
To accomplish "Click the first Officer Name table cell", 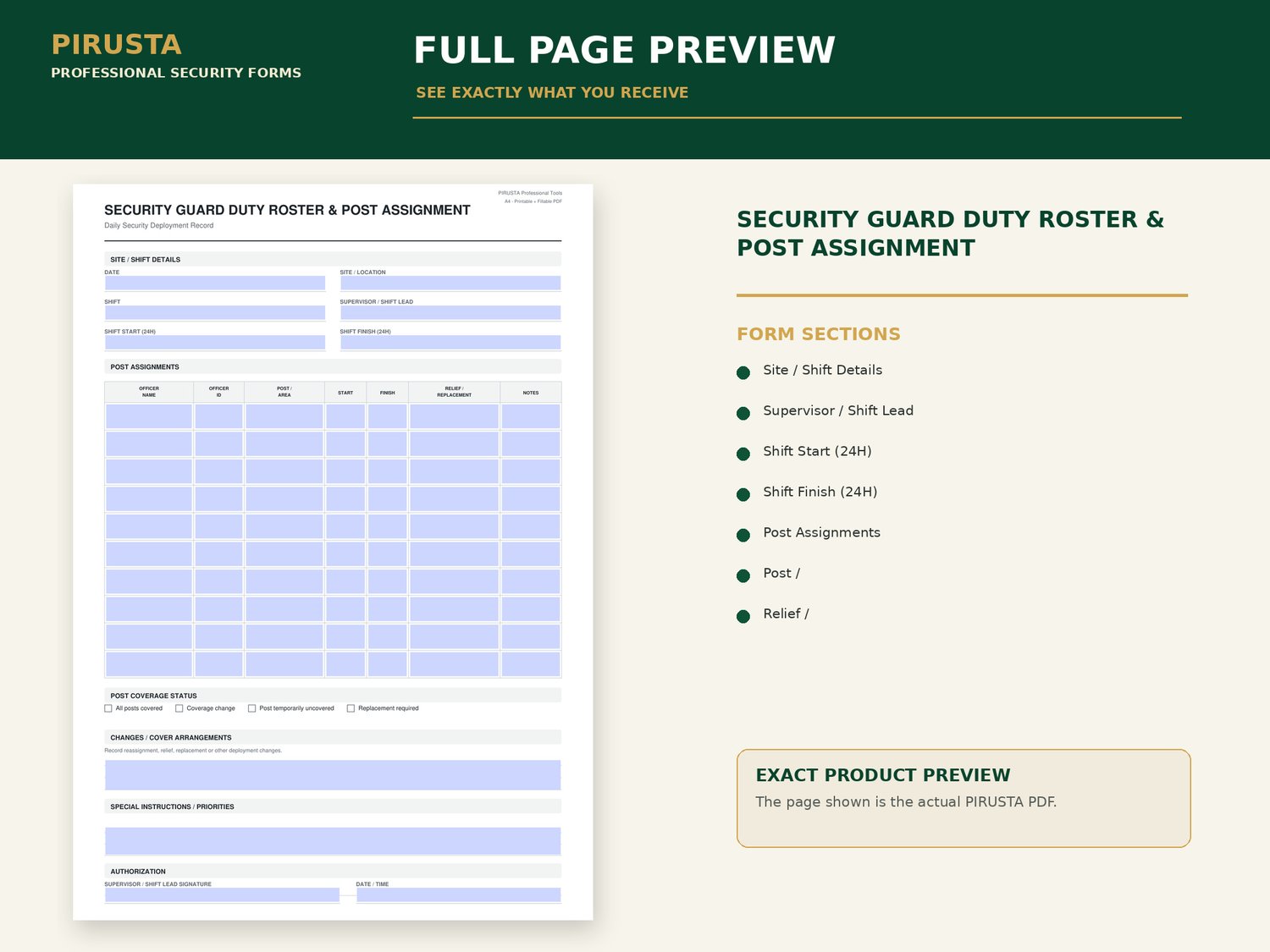I will [149, 416].
